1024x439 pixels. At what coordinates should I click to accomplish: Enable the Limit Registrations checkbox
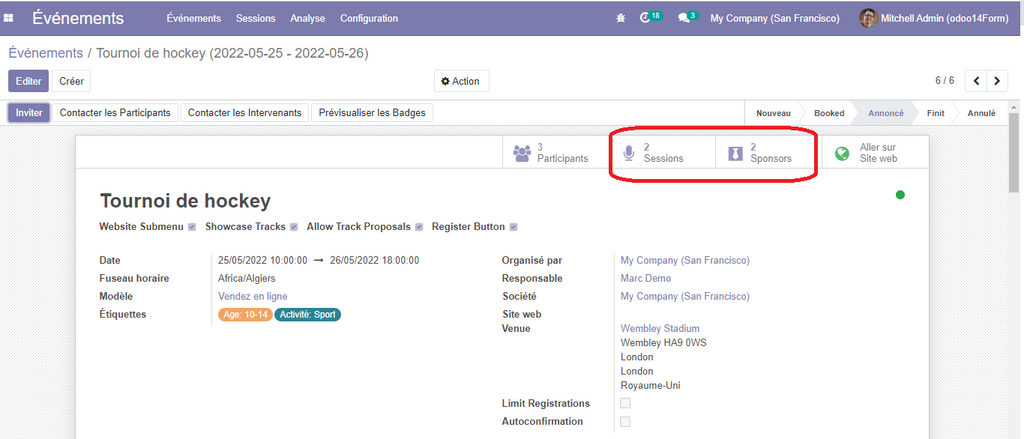click(625, 403)
